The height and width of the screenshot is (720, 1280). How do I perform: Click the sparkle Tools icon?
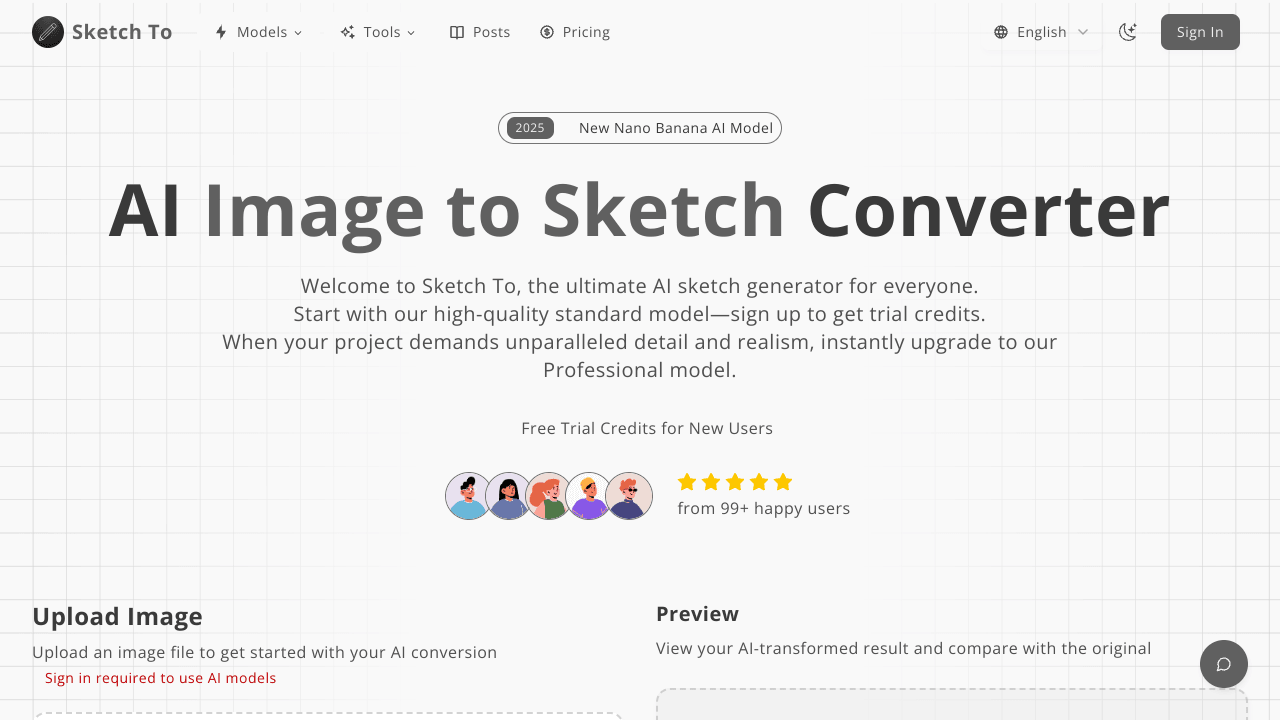[x=348, y=32]
